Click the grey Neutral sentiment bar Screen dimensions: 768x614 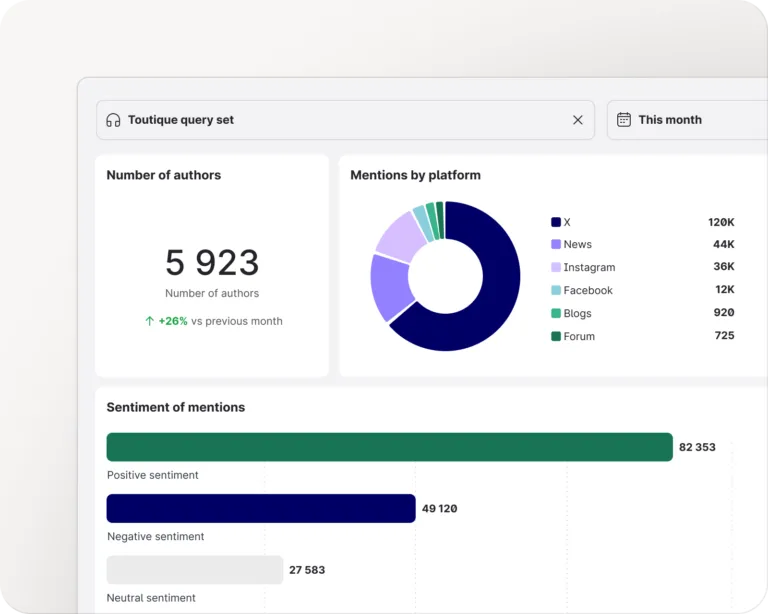[x=195, y=569]
